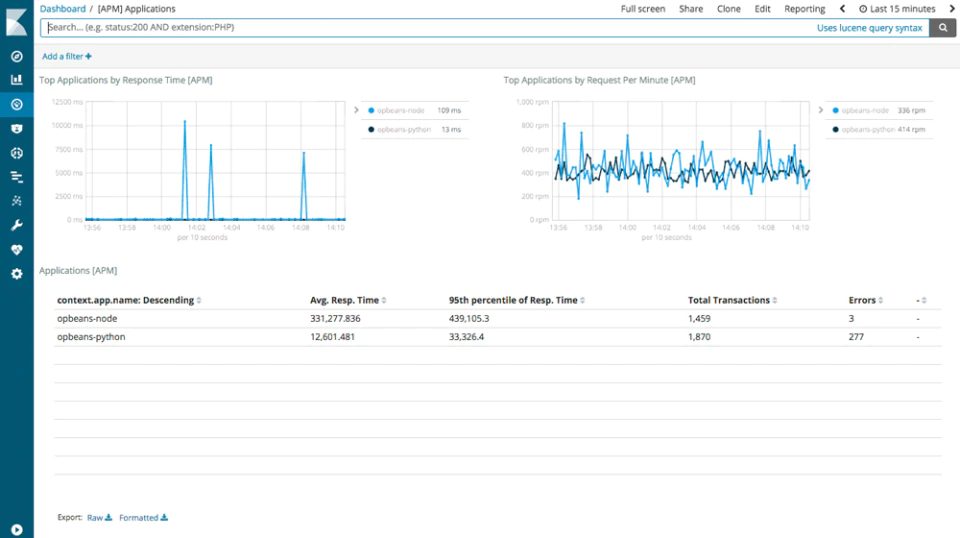Open the Reporting menu item
Viewport: 960px width, 538px height.
[804, 9]
